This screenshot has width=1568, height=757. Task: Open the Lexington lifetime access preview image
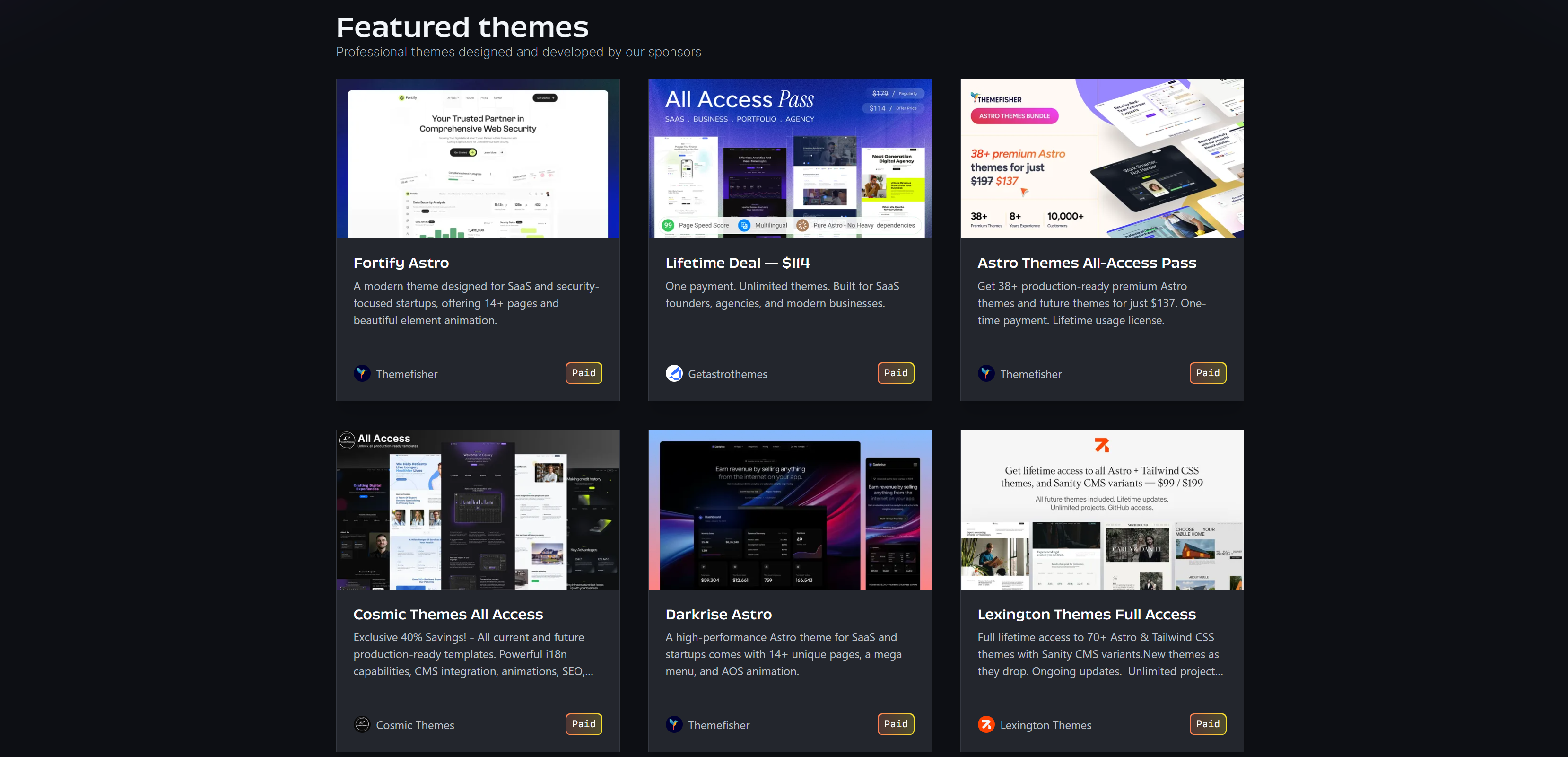pyautogui.click(x=1102, y=510)
